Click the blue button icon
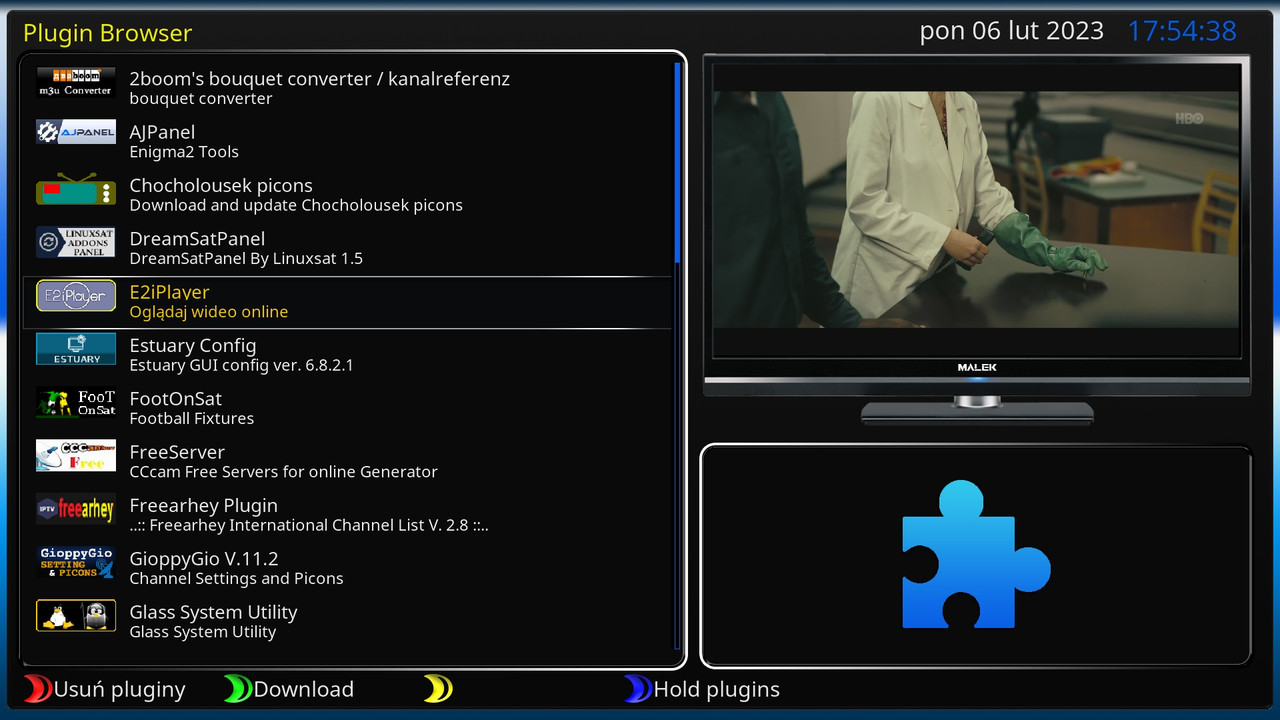1280x720 pixels. click(638, 689)
